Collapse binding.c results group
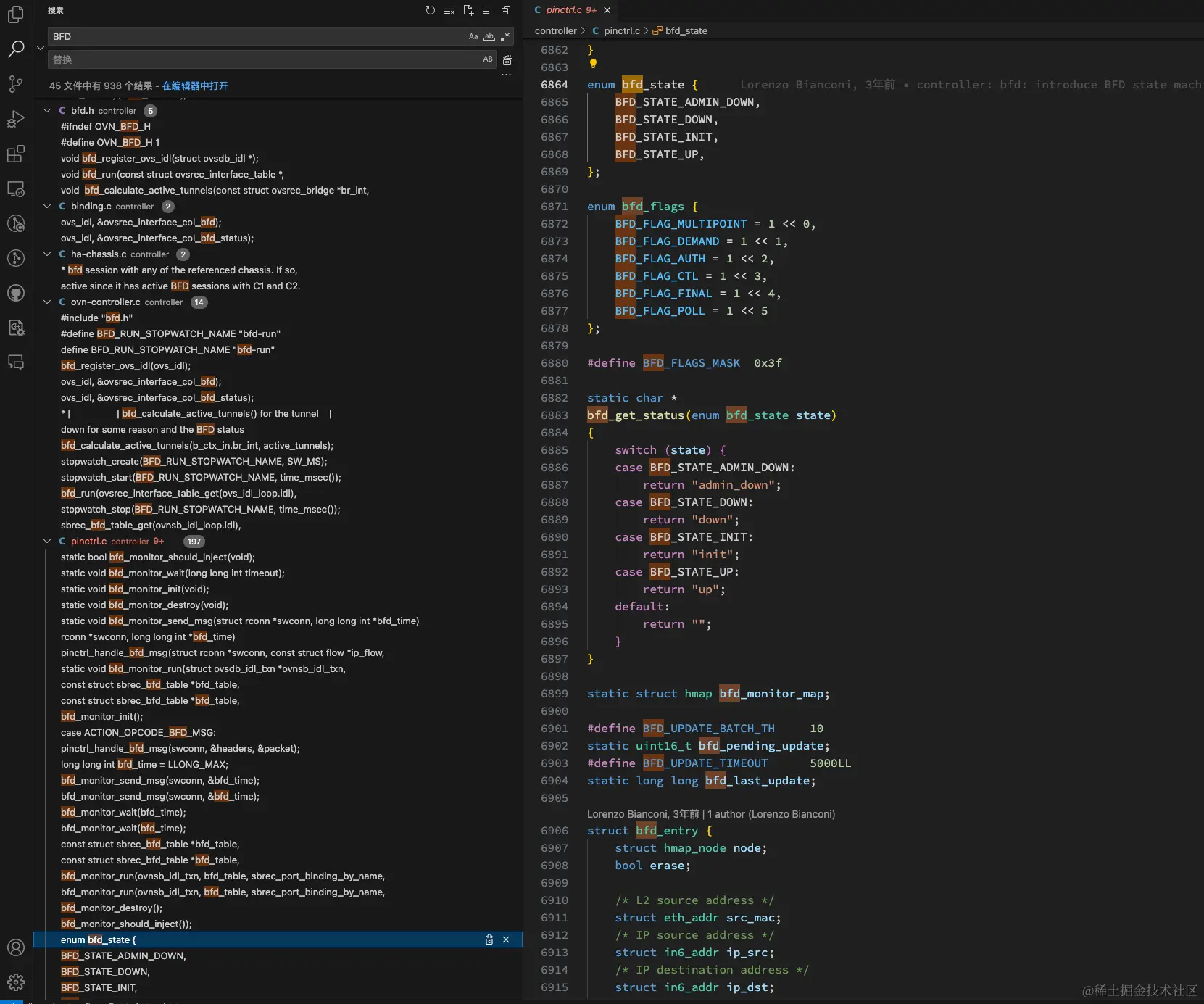The image size is (1204, 1004). [47, 207]
